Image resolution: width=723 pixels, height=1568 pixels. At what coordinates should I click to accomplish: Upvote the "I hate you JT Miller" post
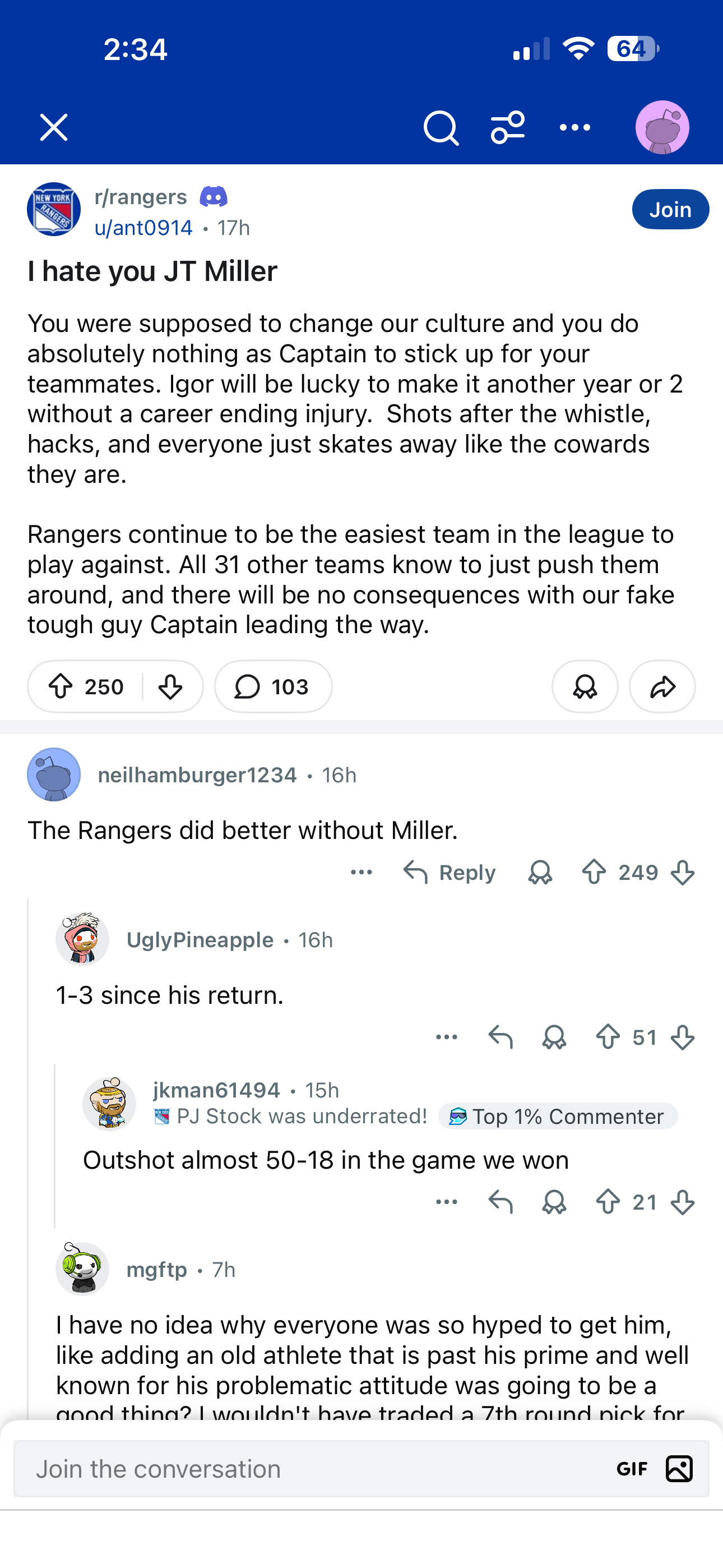point(61,686)
